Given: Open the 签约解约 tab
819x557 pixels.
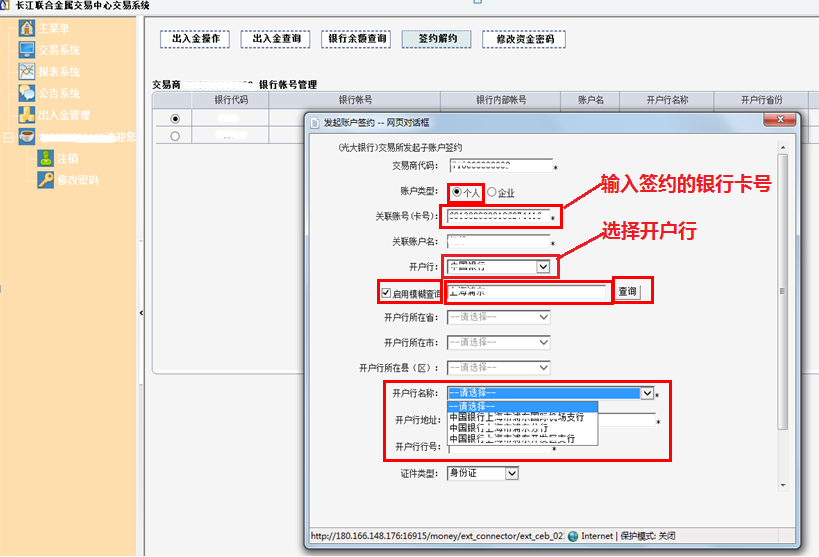Looking at the screenshot, I should (437, 39).
